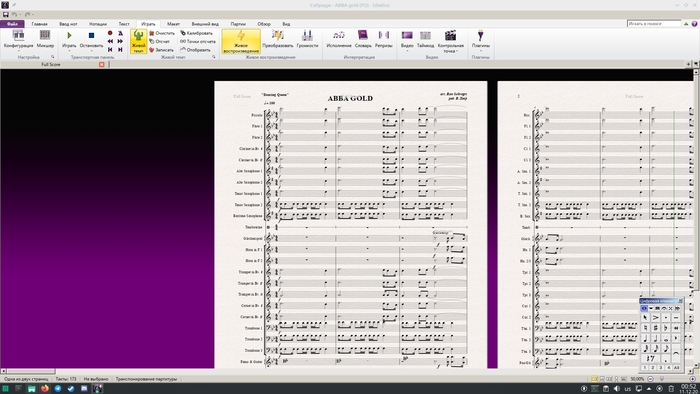The height and width of the screenshot is (394, 700).
Task: Open the Живой темп group dialog launcher
Action: point(213,57)
